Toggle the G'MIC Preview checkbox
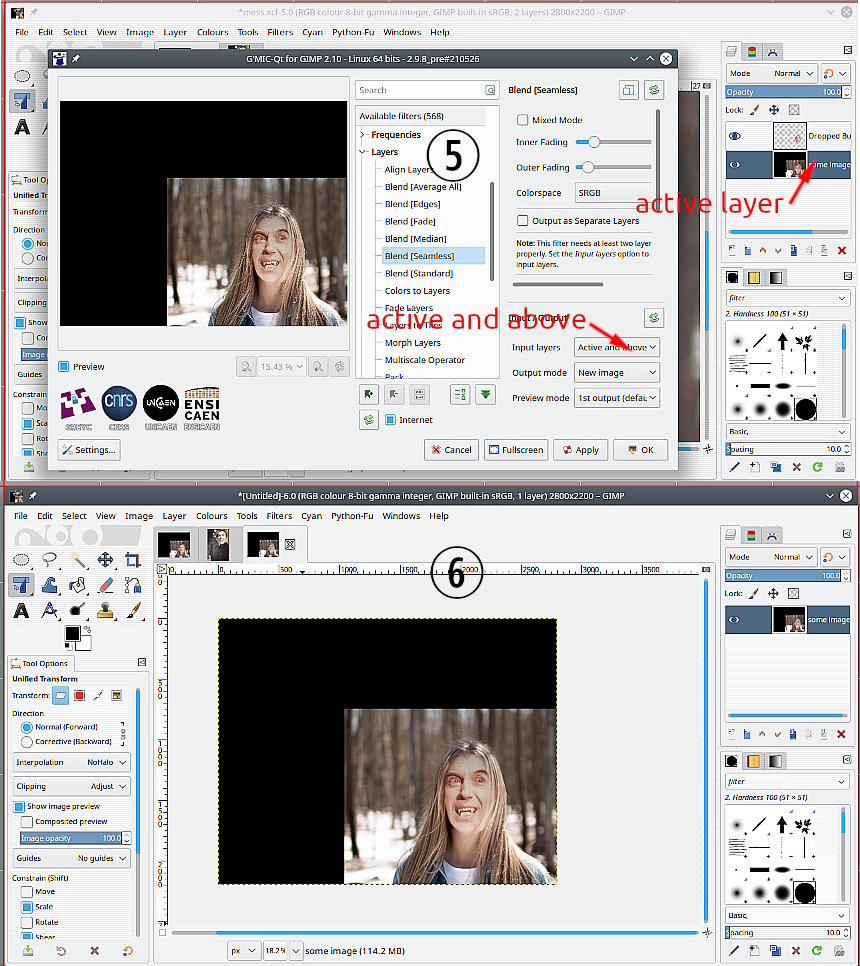This screenshot has height=966, width=860. point(63,367)
